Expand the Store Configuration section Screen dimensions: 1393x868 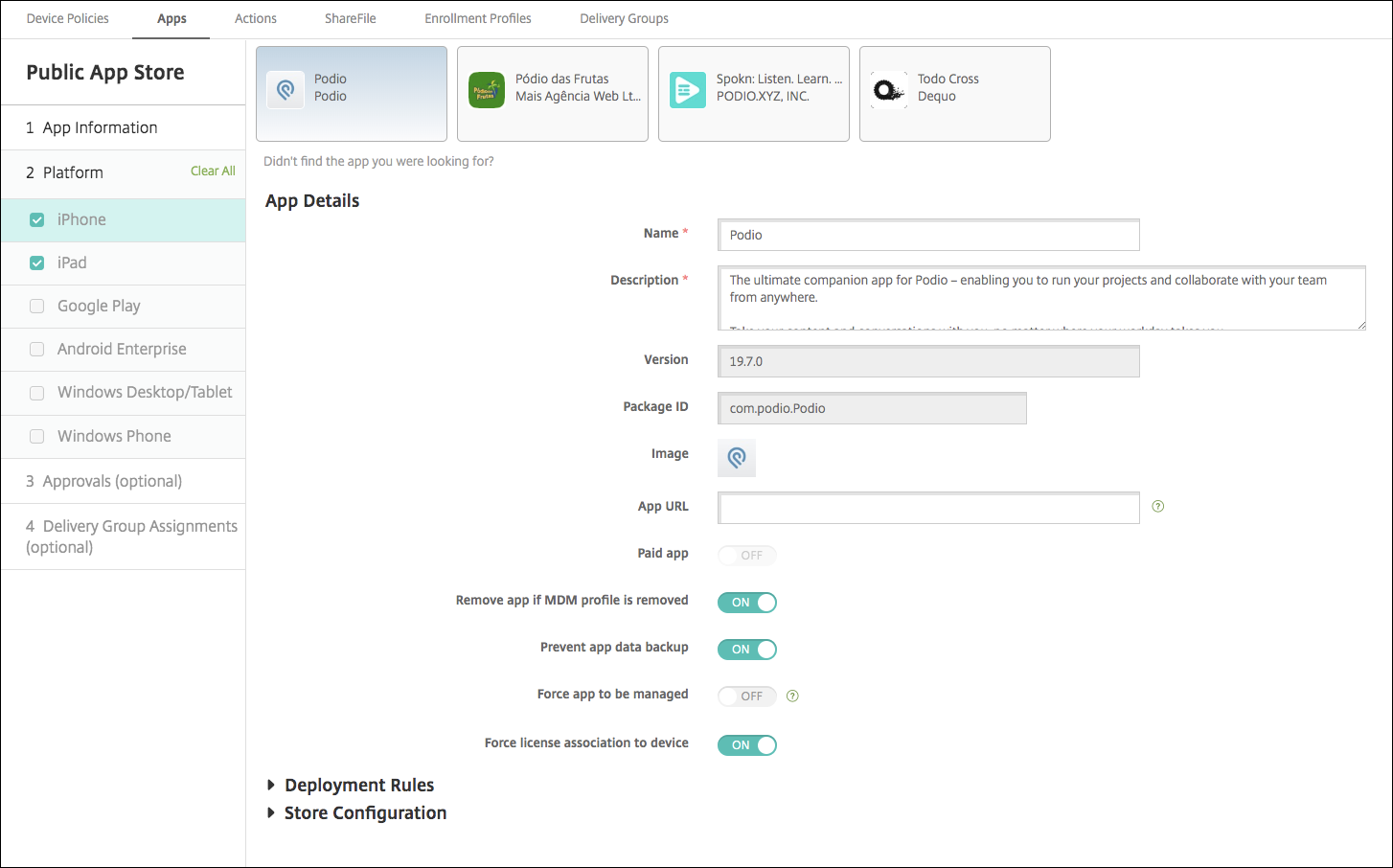[356, 813]
